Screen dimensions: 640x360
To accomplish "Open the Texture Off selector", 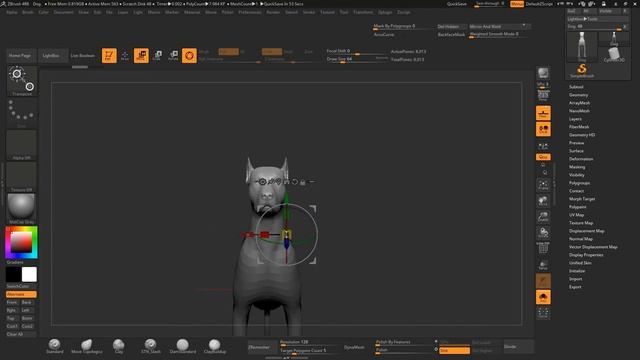I will [x=22, y=177].
